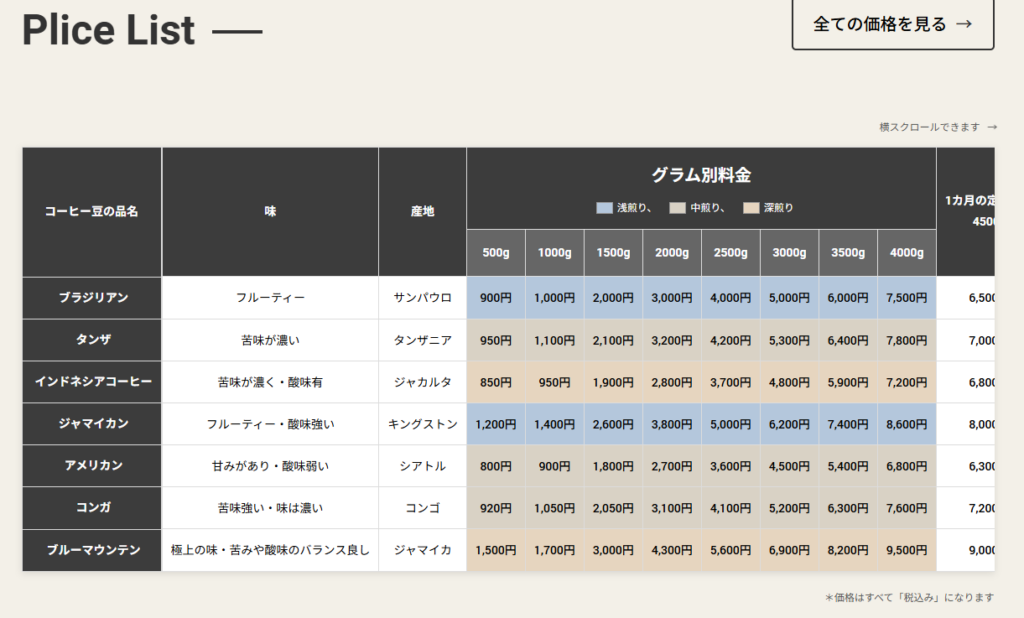Click the コーヒー豆の品名 column header

[x=92, y=212]
